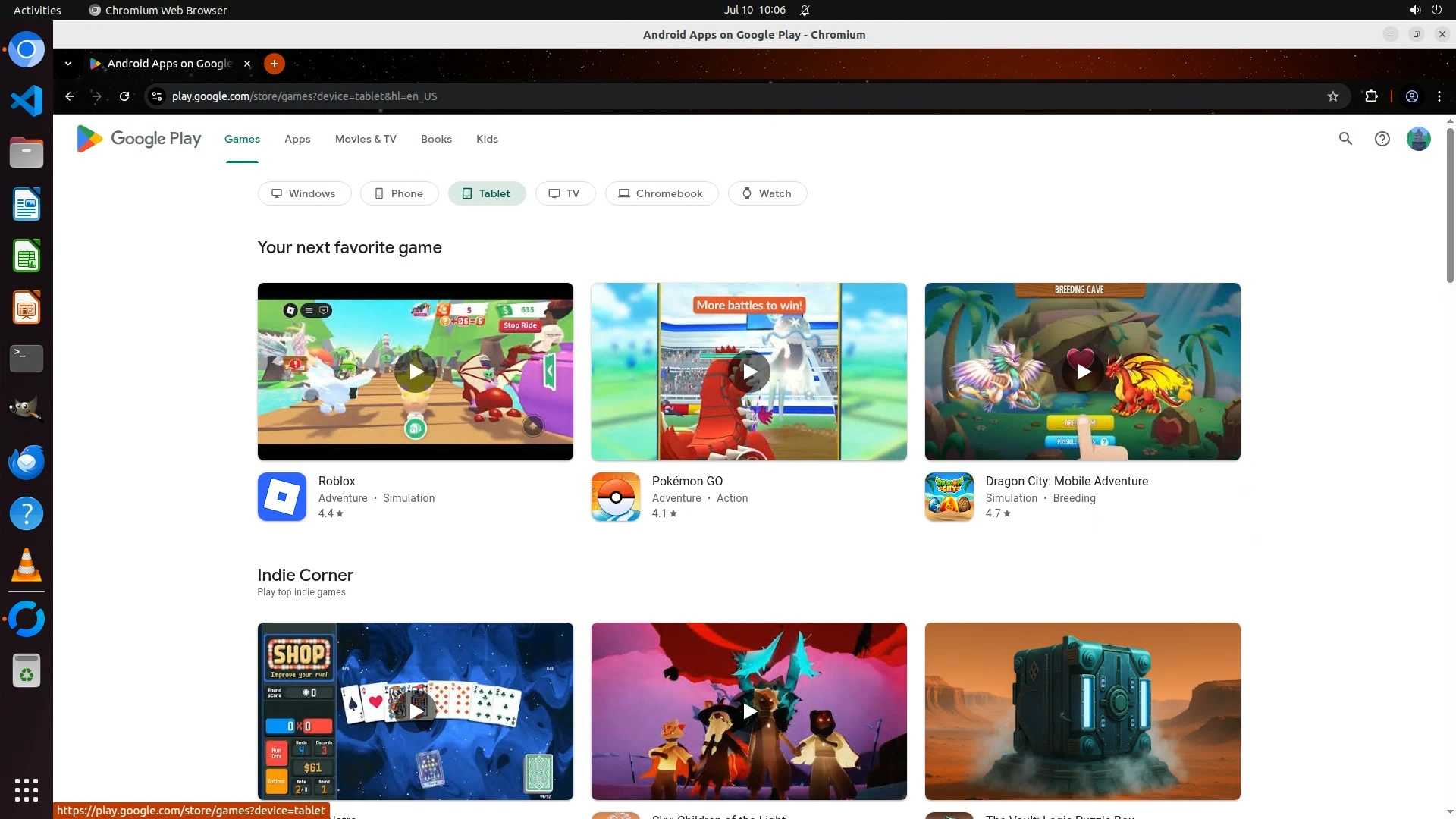Open Dragon City app icon
The width and height of the screenshot is (1456, 819).
(949, 497)
